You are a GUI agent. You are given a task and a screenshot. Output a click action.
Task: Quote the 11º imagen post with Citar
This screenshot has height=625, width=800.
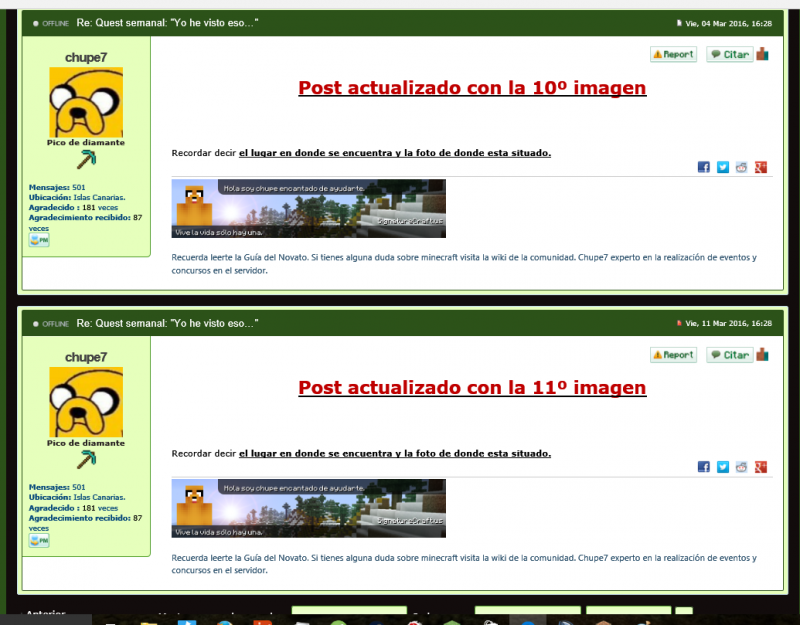point(730,355)
